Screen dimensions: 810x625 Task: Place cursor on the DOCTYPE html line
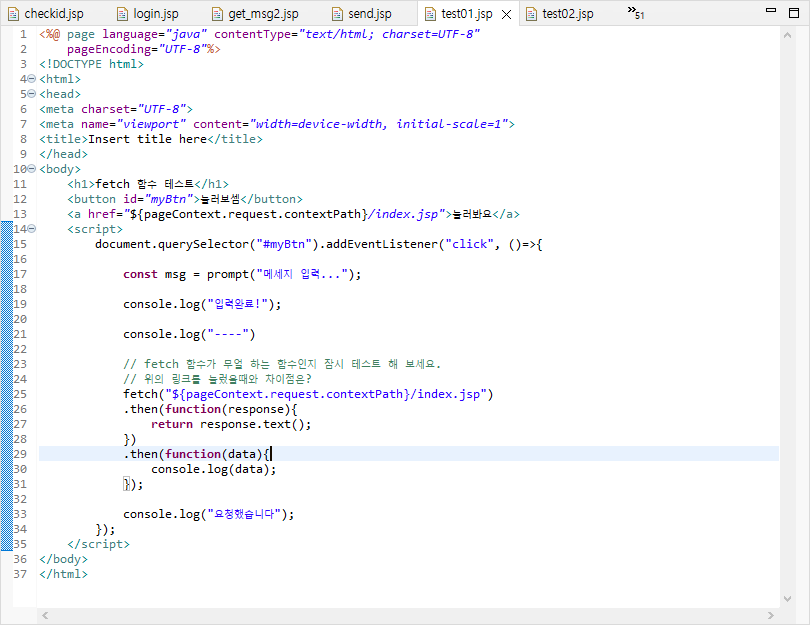(x=91, y=64)
